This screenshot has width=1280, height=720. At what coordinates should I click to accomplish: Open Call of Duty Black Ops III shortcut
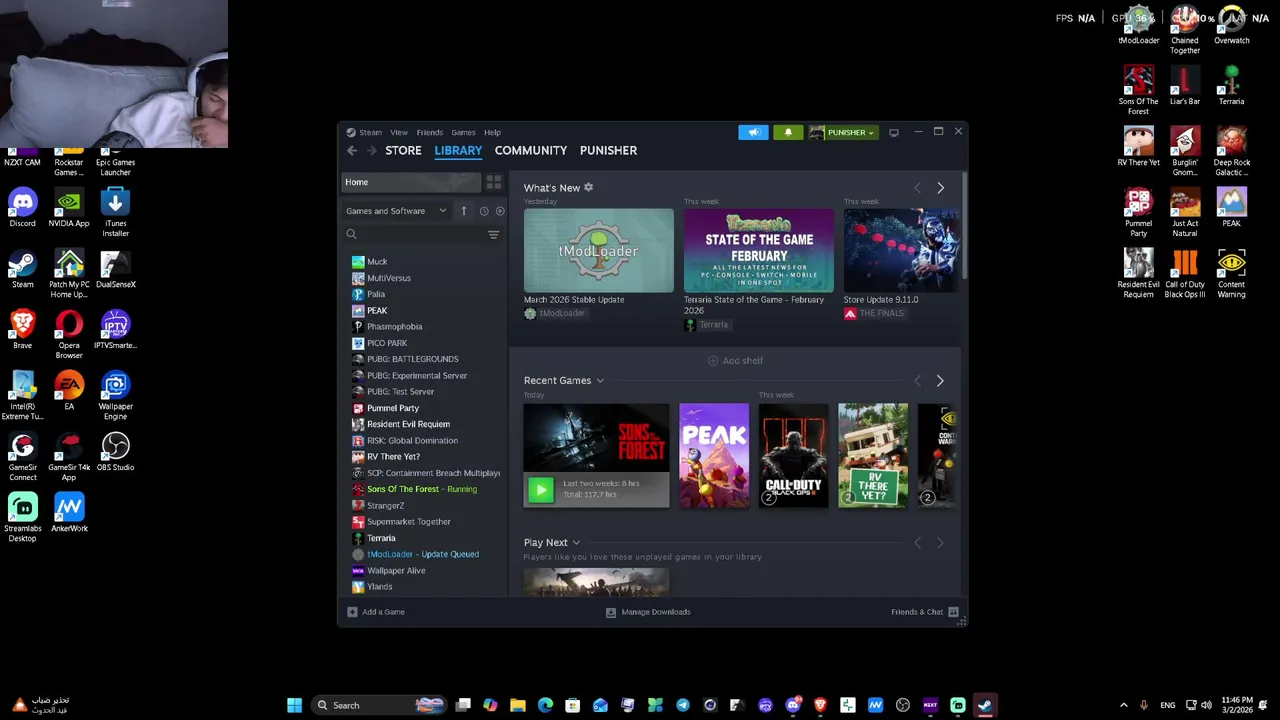tap(1185, 275)
